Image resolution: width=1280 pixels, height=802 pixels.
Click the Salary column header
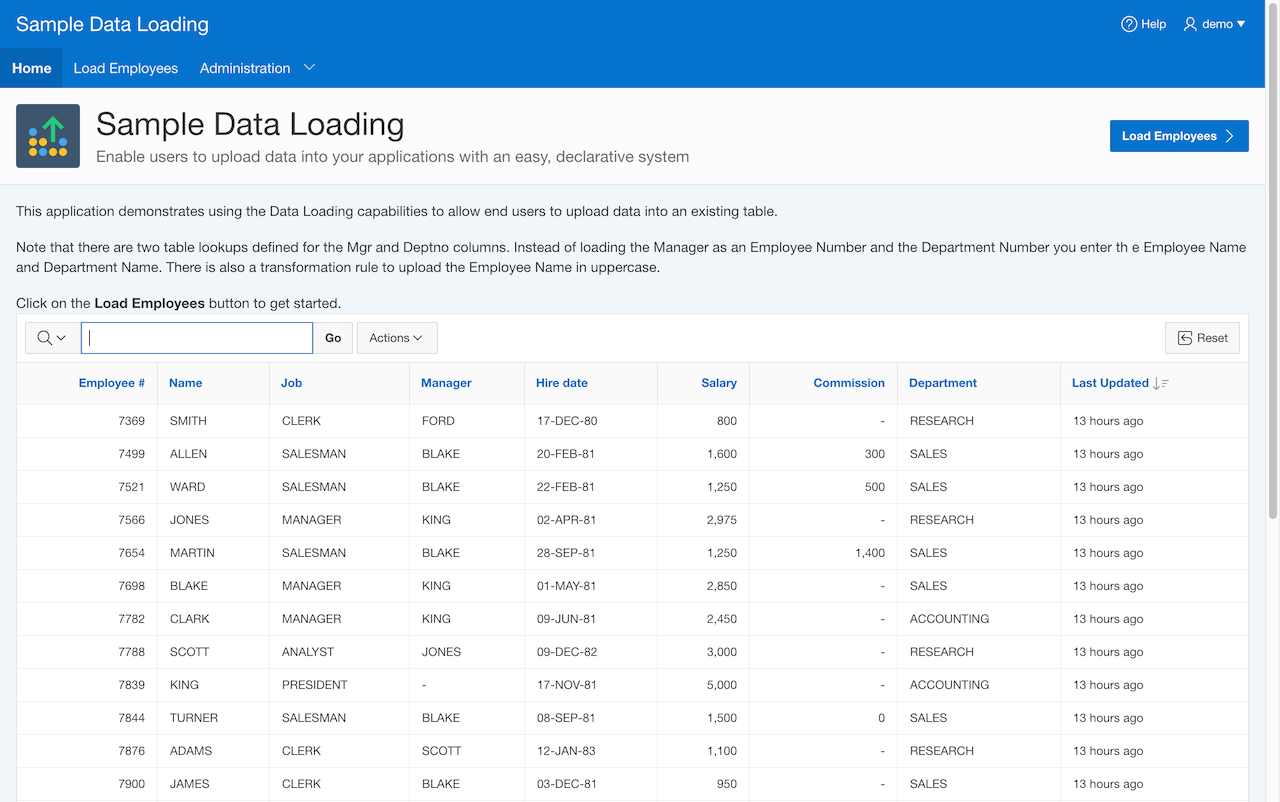[x=718, y=383]
